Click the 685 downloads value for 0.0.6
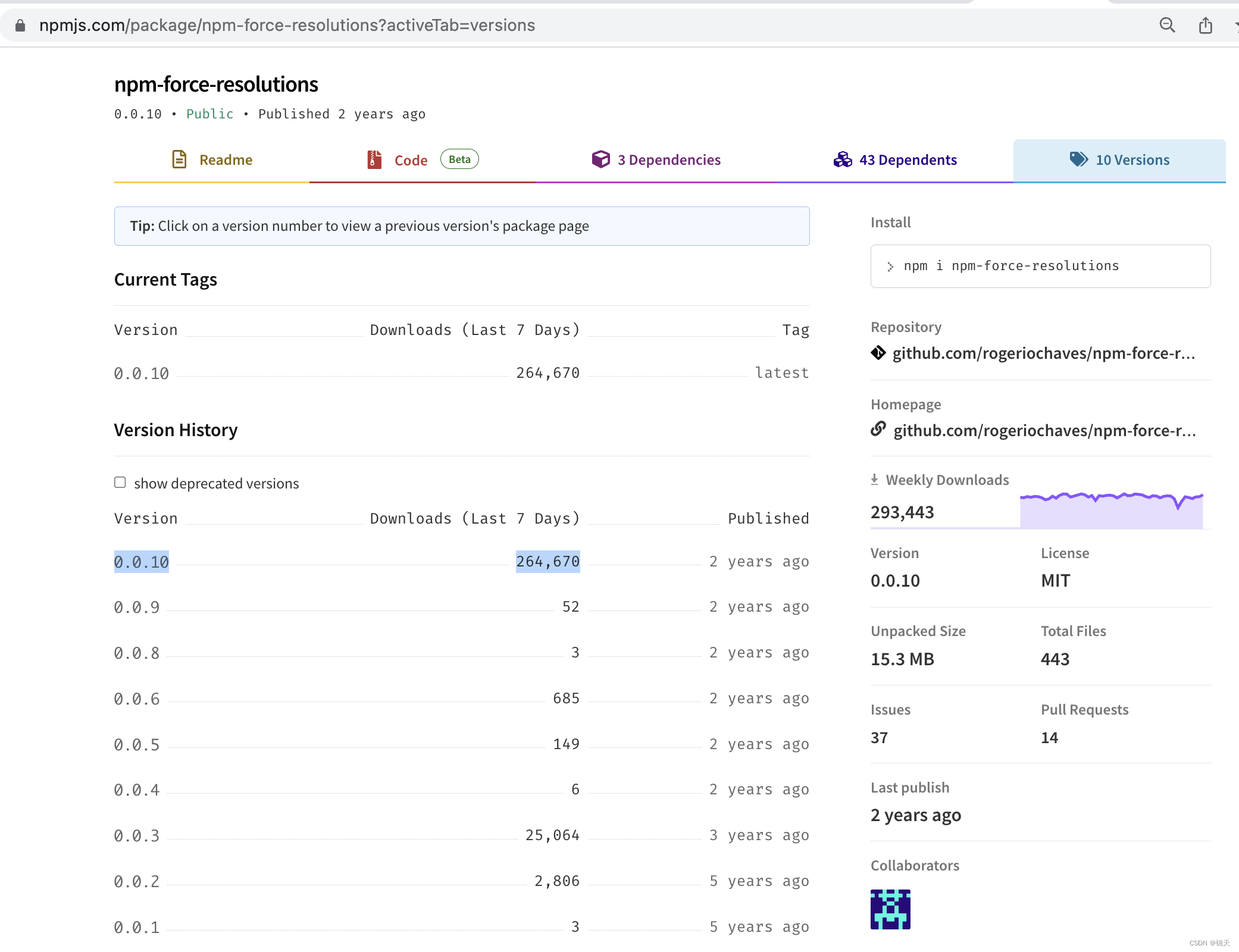 pyautogui.click(x=566, y=699)
